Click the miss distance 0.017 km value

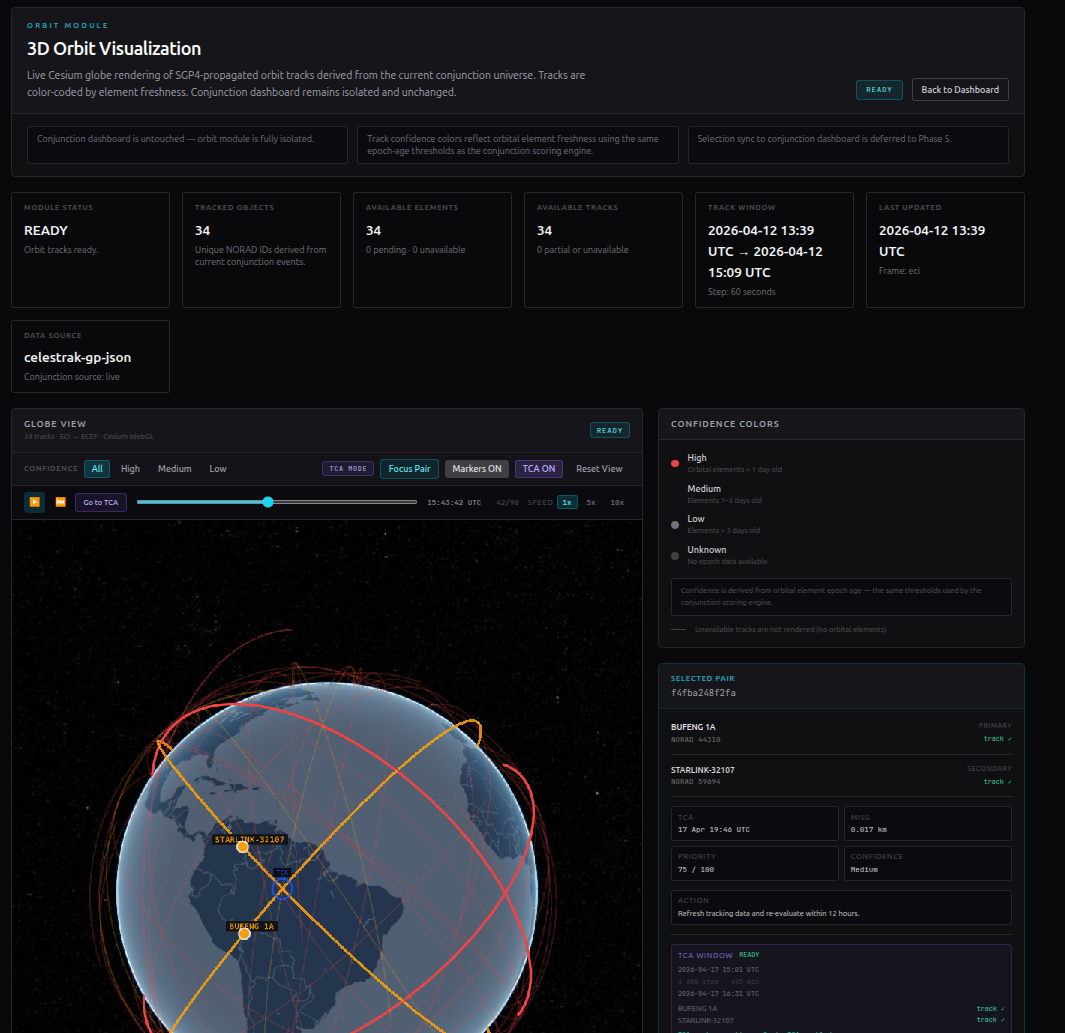pyautogui.click(x=869, y=830)
